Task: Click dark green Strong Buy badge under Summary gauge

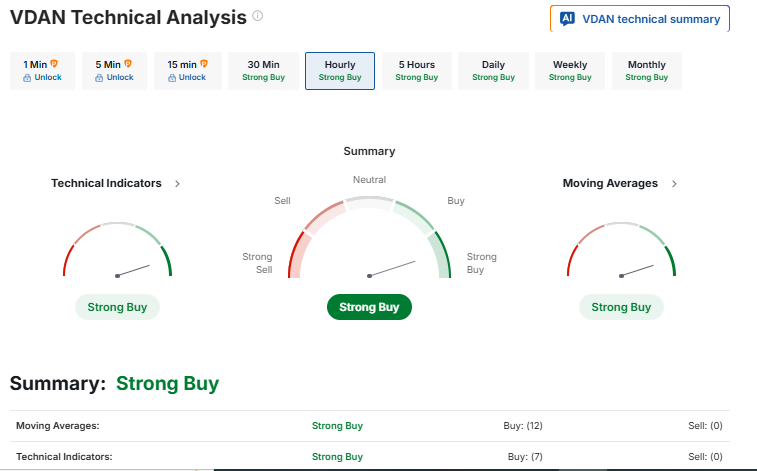Action: [369, 307]
